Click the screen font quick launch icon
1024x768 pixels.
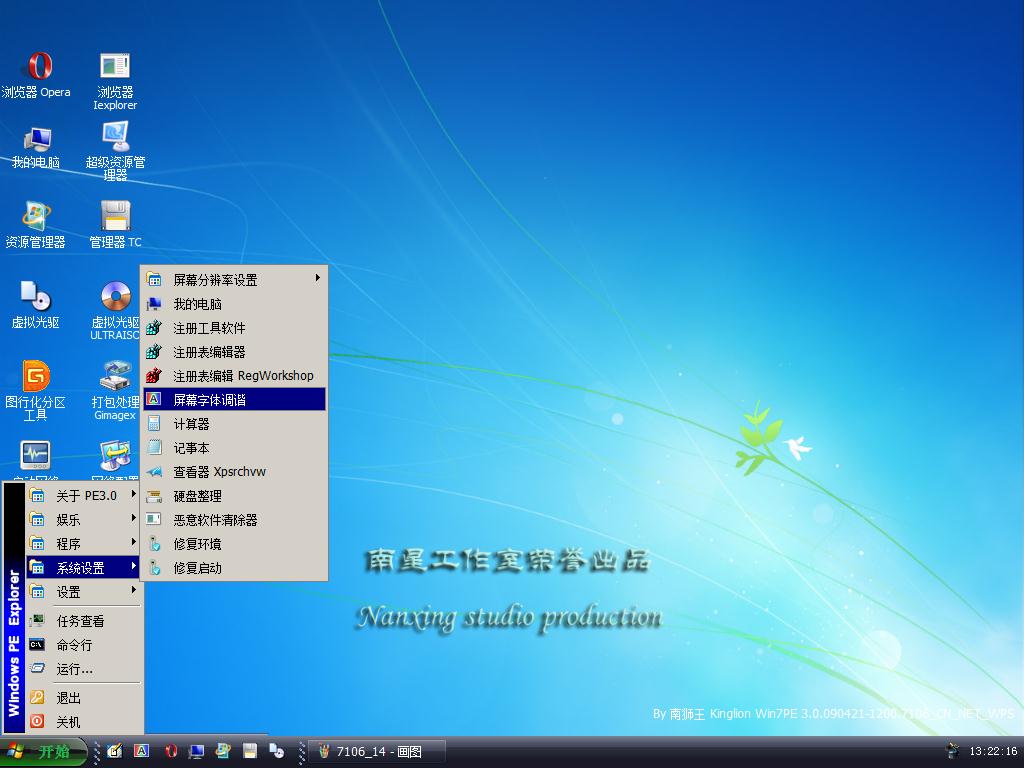click(142, 751)
